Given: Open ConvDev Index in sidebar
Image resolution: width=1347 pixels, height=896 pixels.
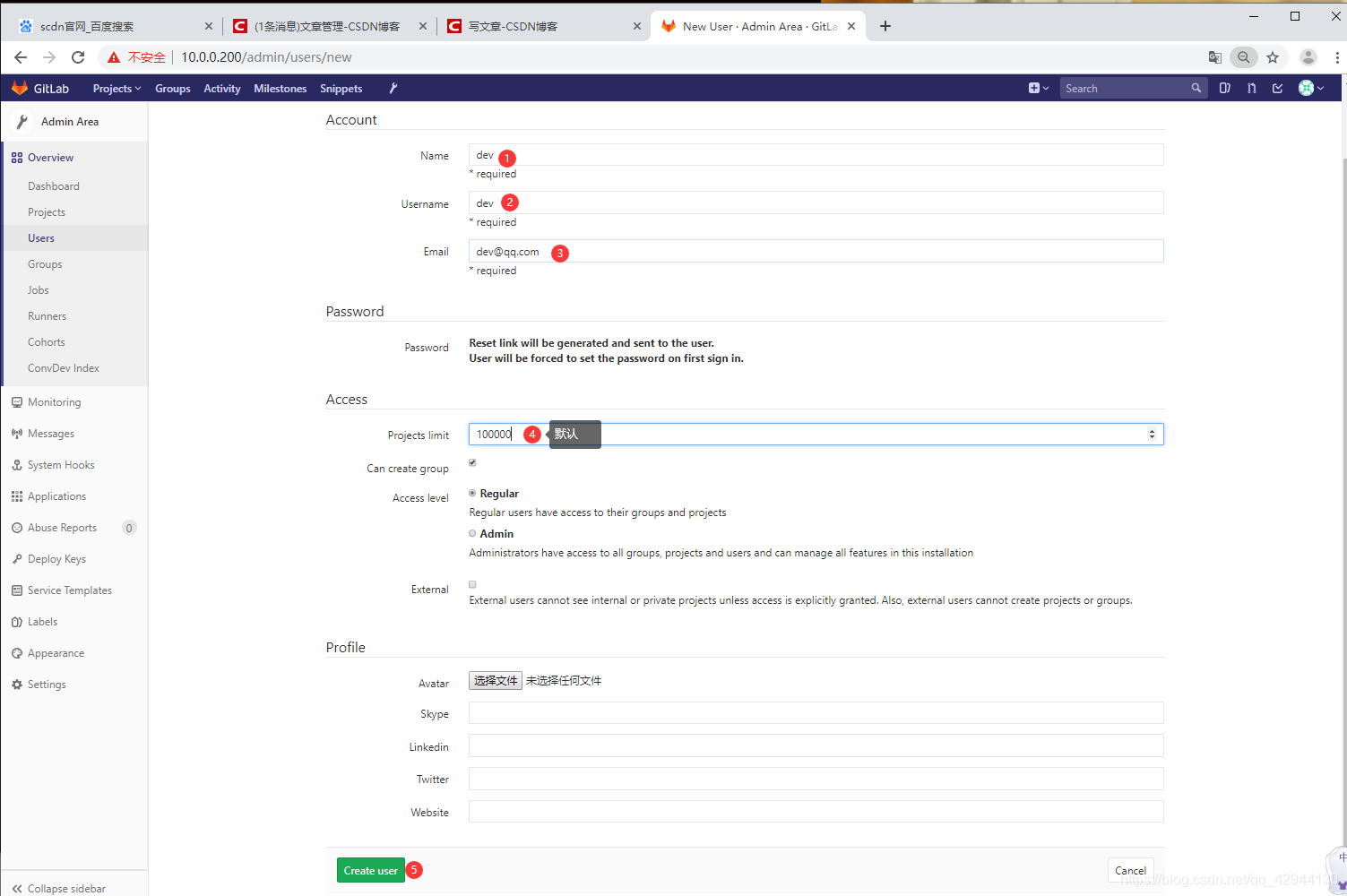Looking at the screenshot, I should coord(64,368).
